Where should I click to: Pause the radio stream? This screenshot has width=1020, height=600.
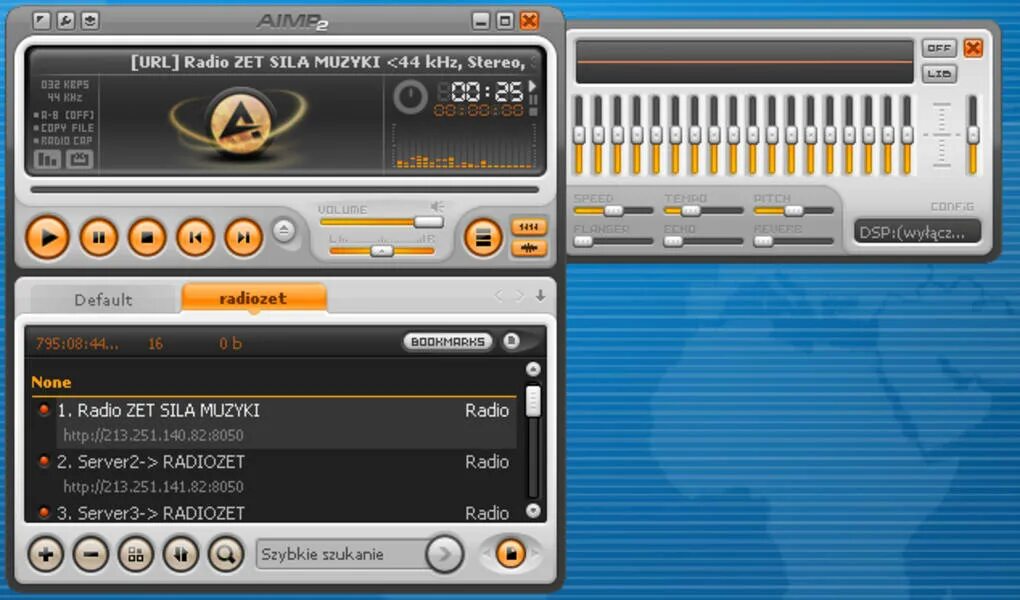(98, 238)
